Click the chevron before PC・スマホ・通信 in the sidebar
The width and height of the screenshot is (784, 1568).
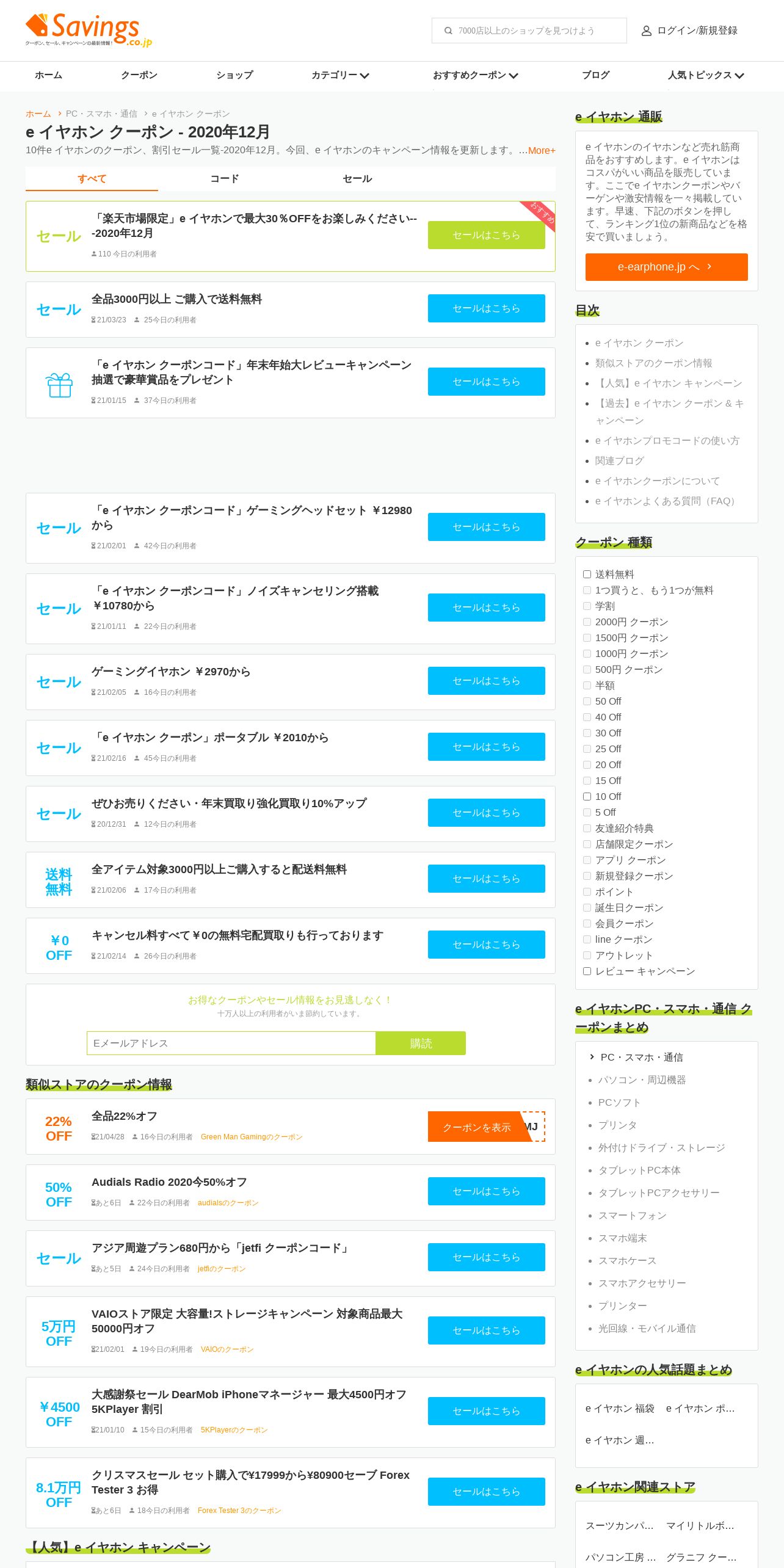tap(592, 1057)
